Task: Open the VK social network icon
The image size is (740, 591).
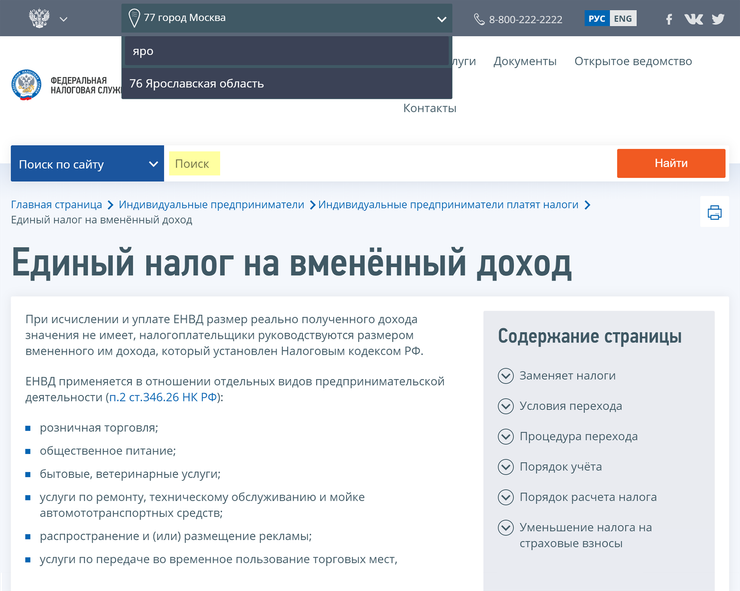Action: click(x=693, y=19)
